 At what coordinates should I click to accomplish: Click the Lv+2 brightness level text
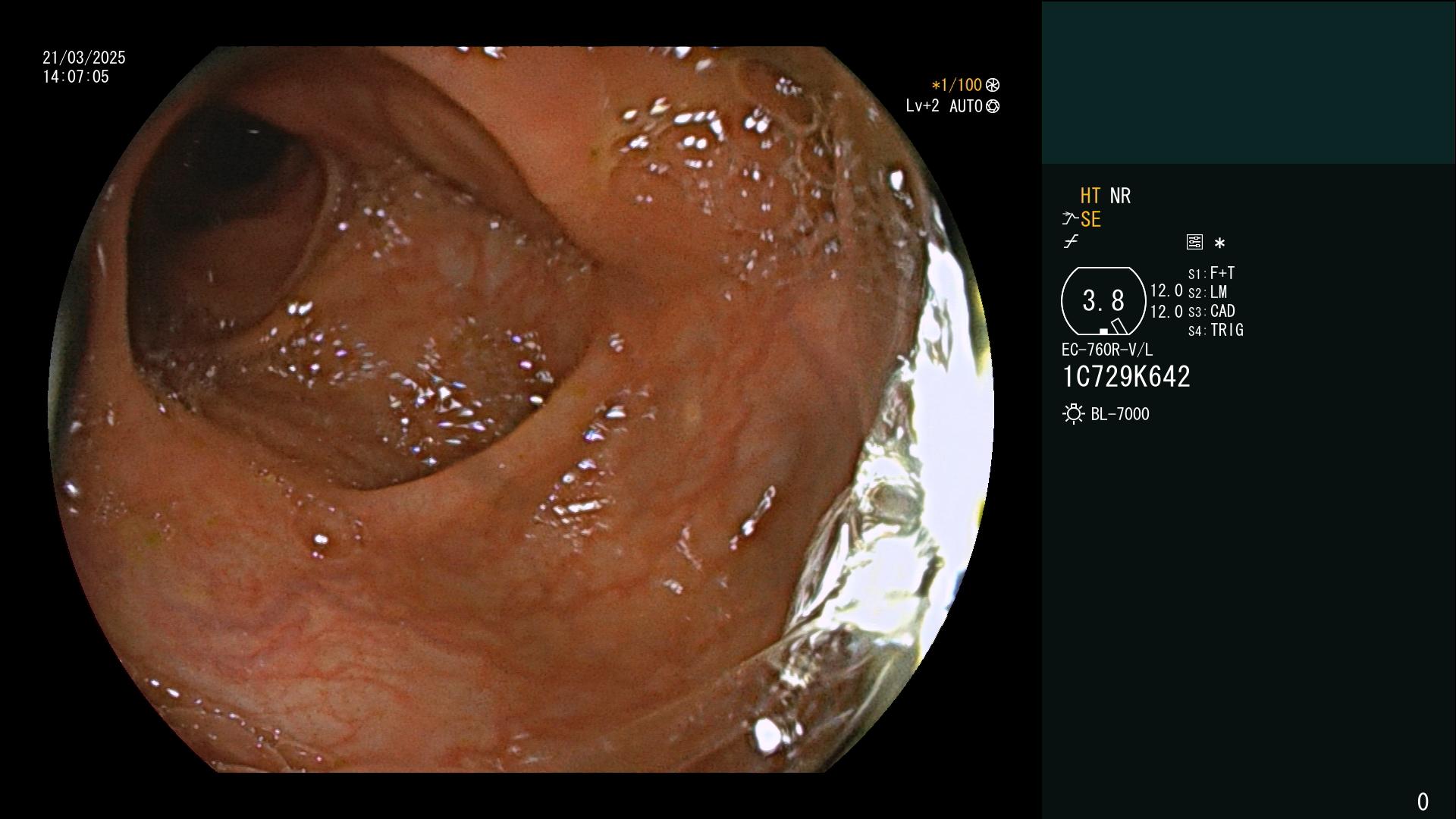coord(922,106)
